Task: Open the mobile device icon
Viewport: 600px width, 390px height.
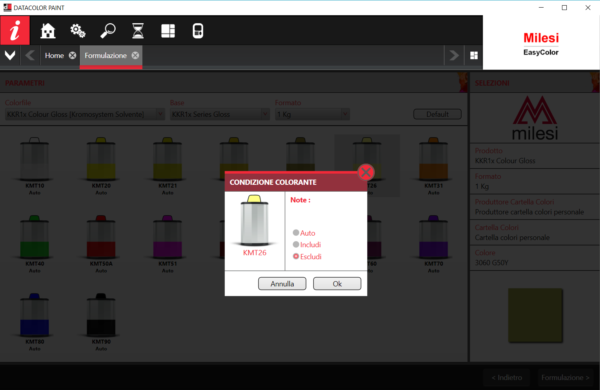Action: click(x=198, y=31)
